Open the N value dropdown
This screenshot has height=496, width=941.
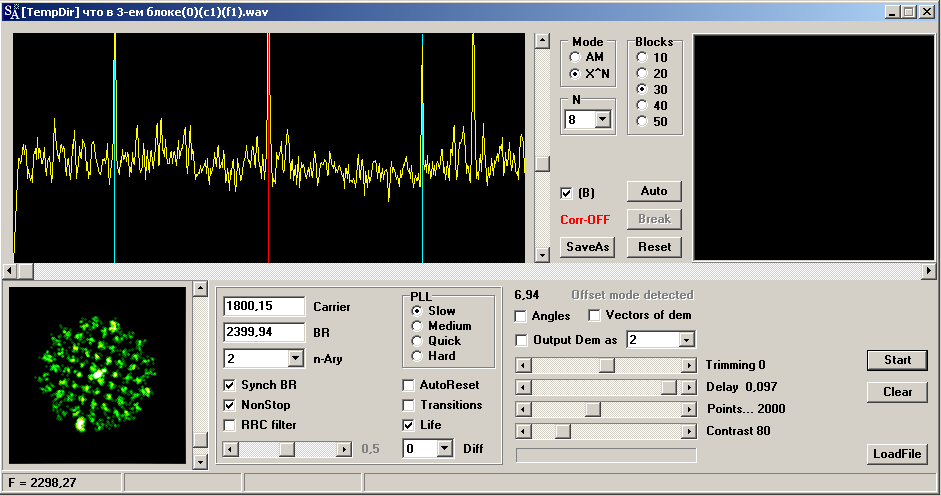pyautogui.click(x=602, y=120)
